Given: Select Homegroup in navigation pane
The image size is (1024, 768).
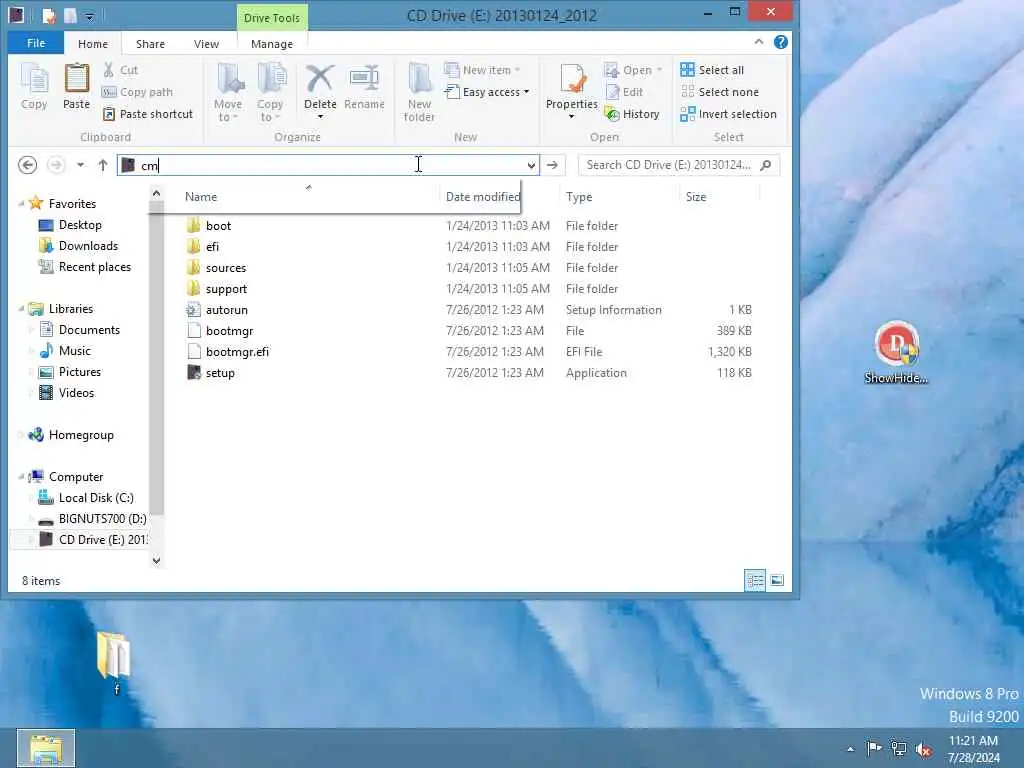Looking at the screenshot, I should (81, 435).
